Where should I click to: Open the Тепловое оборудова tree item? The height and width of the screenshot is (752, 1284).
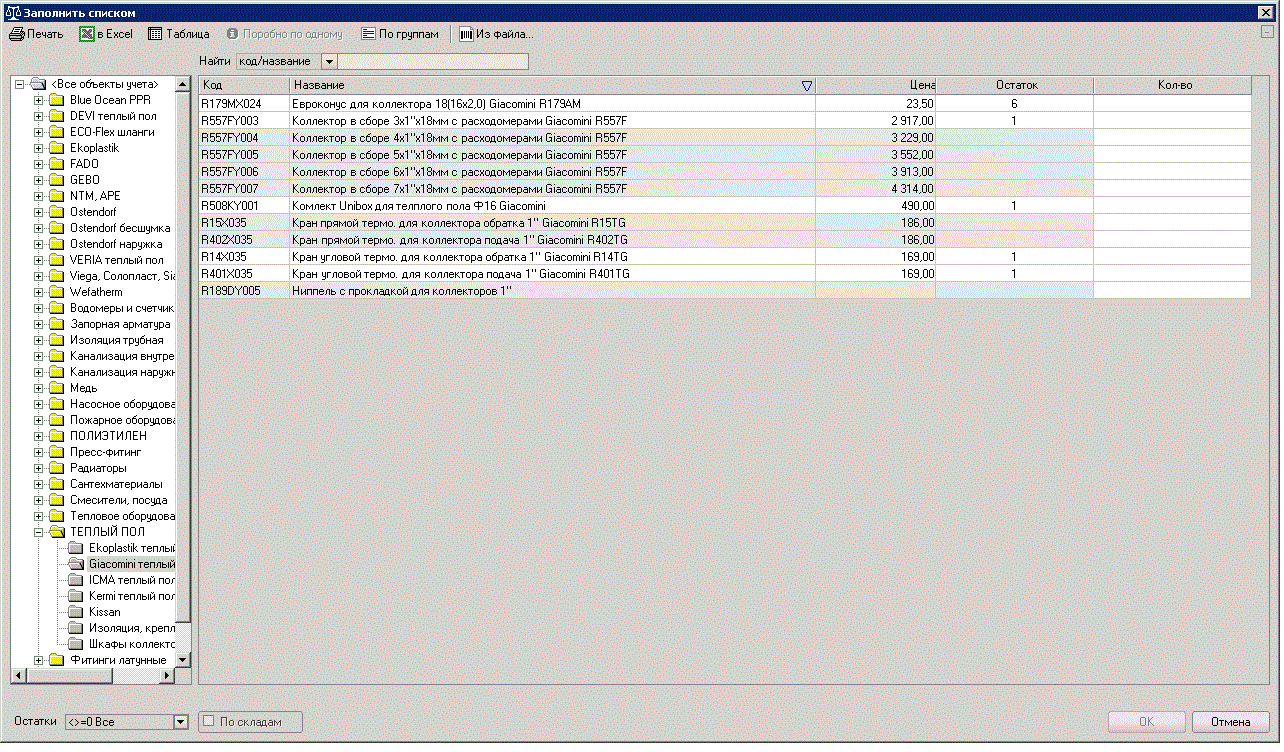coord(122,516)
